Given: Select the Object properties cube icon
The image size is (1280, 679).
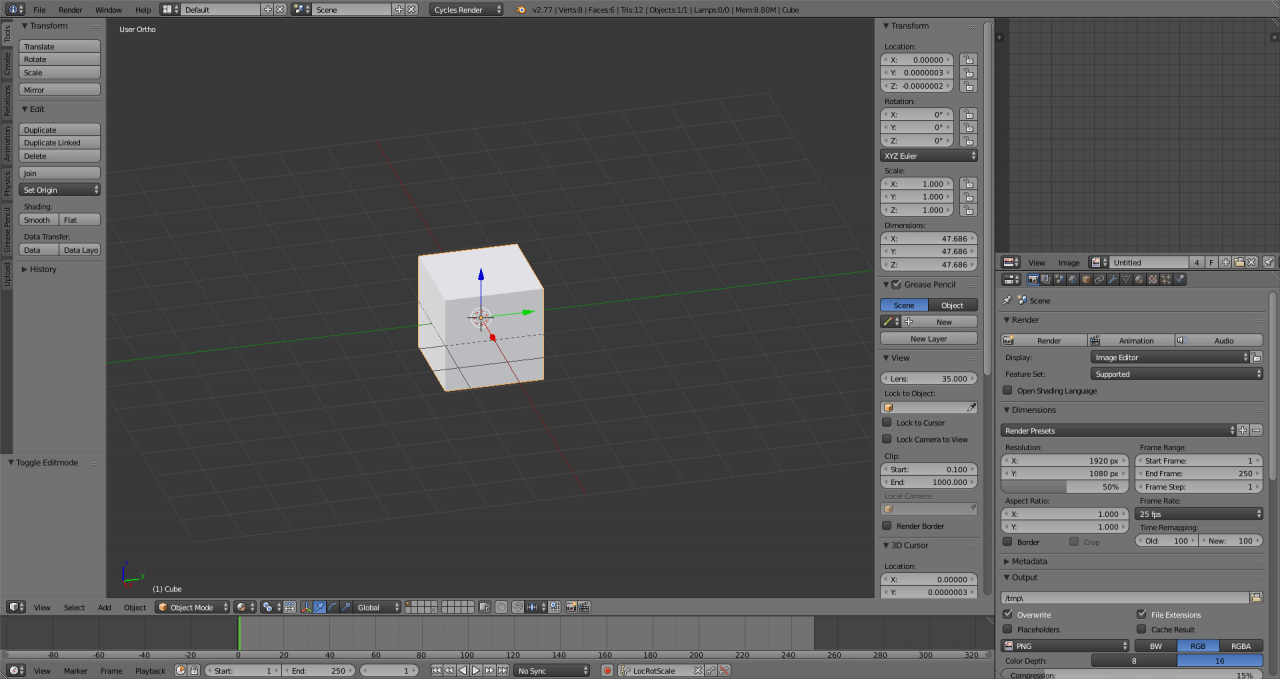Looking at the screenshot, I should coord(1086,280).
